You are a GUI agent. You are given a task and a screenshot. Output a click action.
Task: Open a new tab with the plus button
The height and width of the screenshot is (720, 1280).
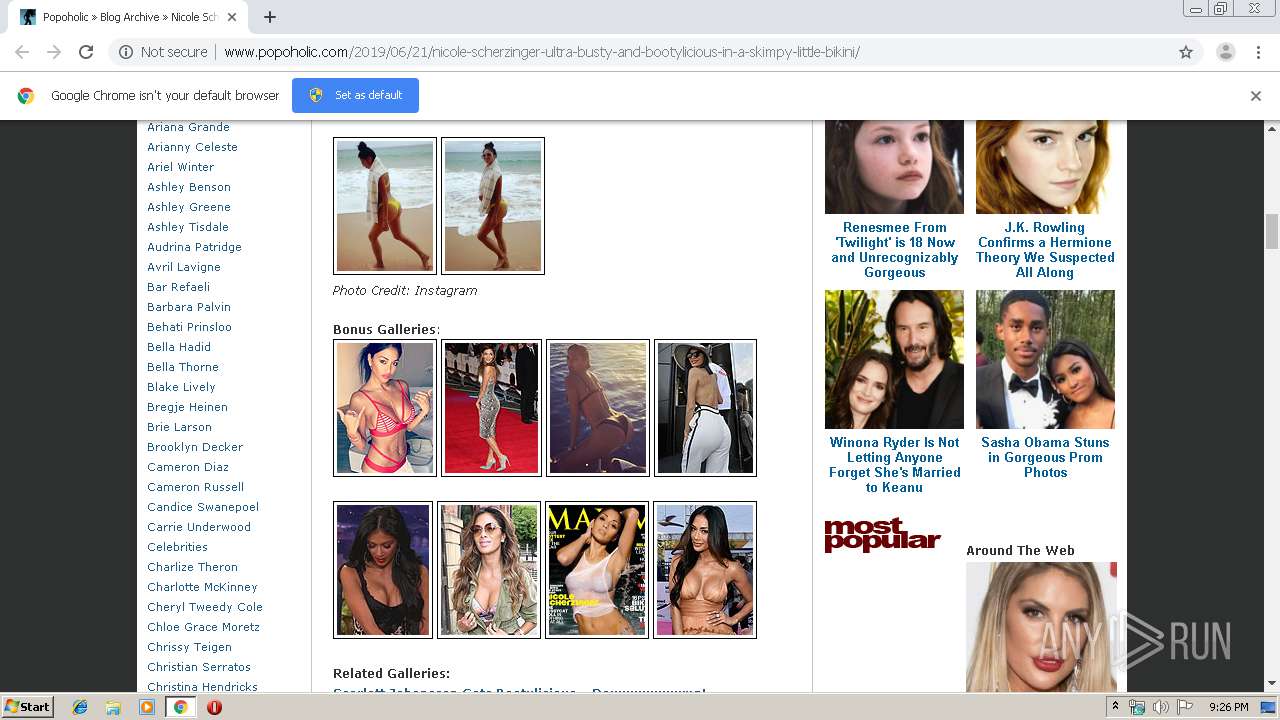(x=269, y=17)
